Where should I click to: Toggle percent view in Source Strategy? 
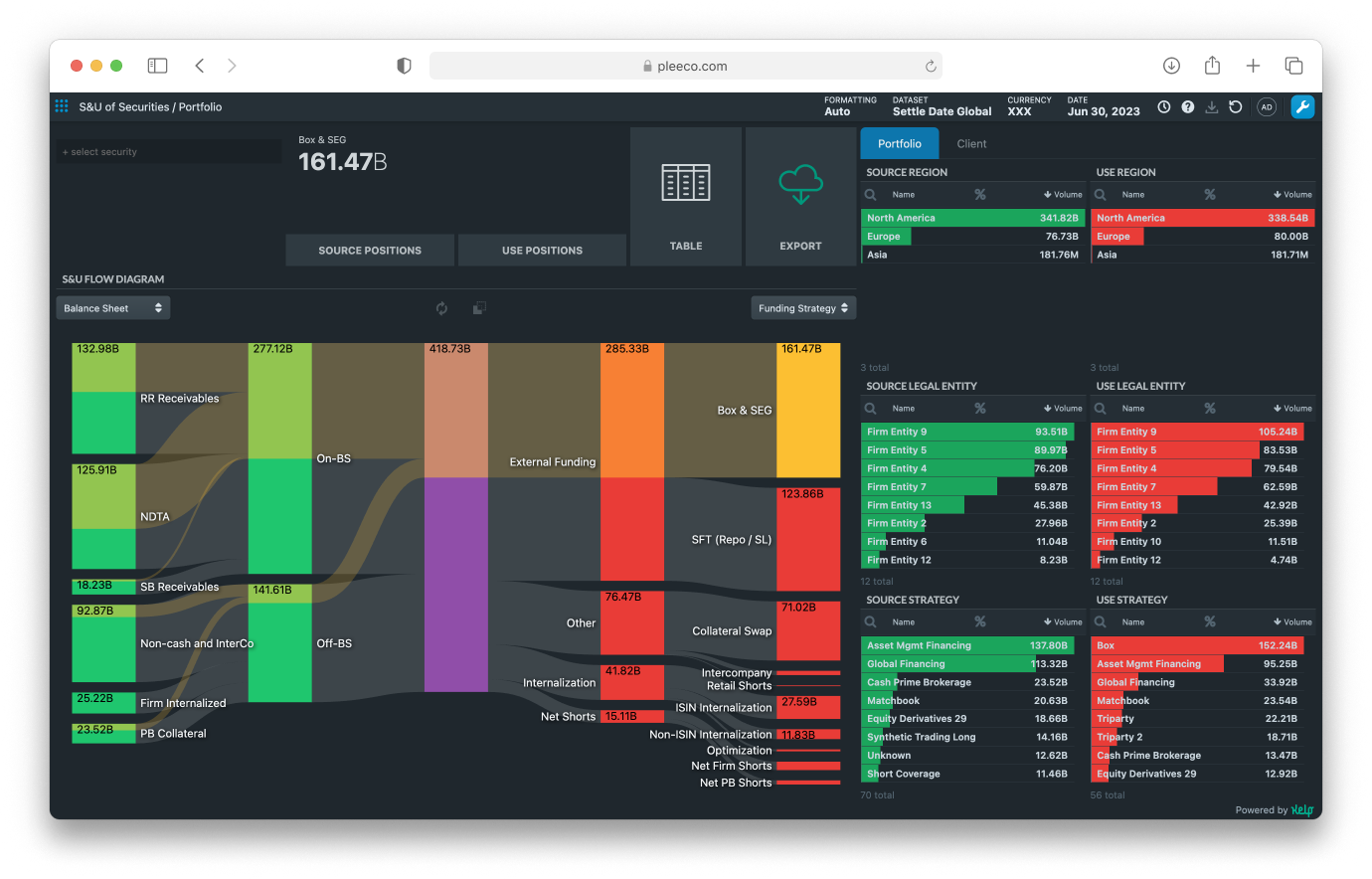[x=980, y=622]
